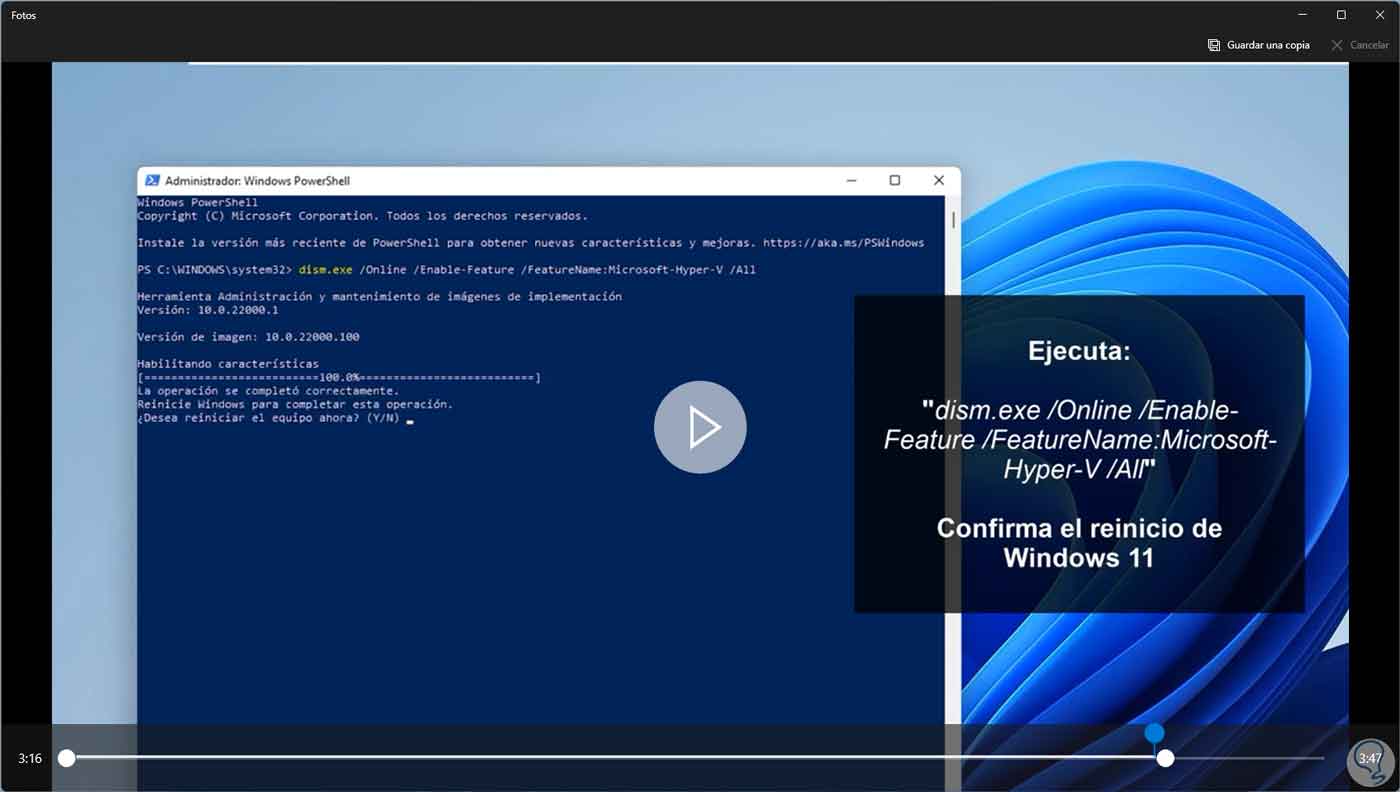This screenshot has width=1400, height=792.
Task: Click the 3:16 start time label
Action: click(x=30, y=759)
